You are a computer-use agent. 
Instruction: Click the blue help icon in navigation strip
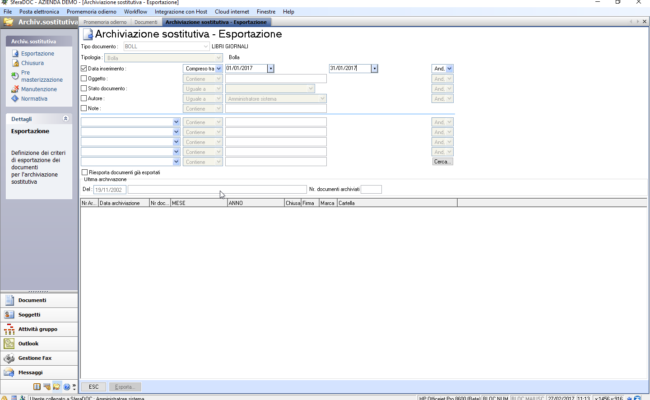[67, 387]
